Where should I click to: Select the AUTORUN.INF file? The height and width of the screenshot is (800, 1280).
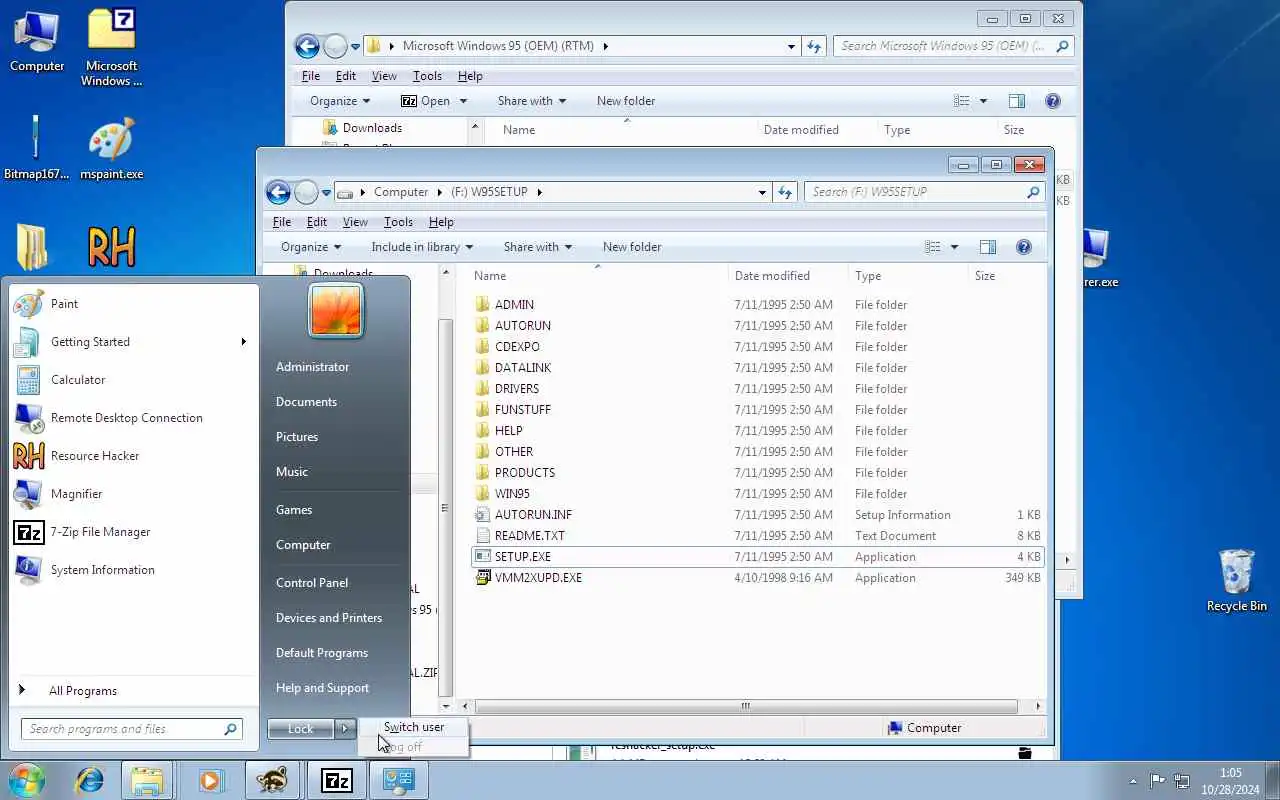(x=758, y=515)
